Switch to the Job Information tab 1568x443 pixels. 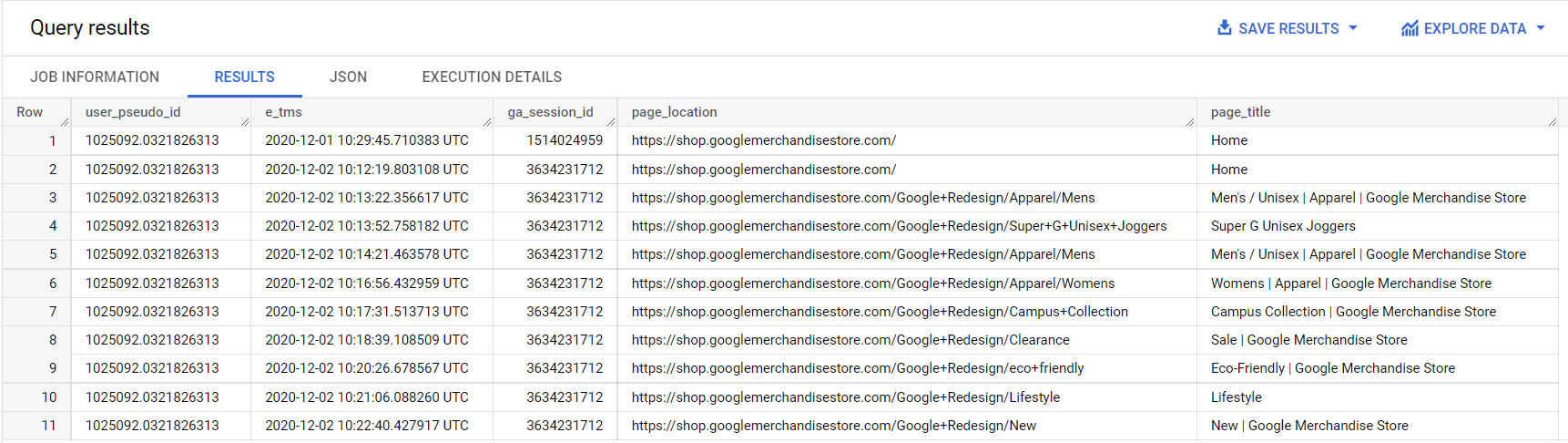95,77
